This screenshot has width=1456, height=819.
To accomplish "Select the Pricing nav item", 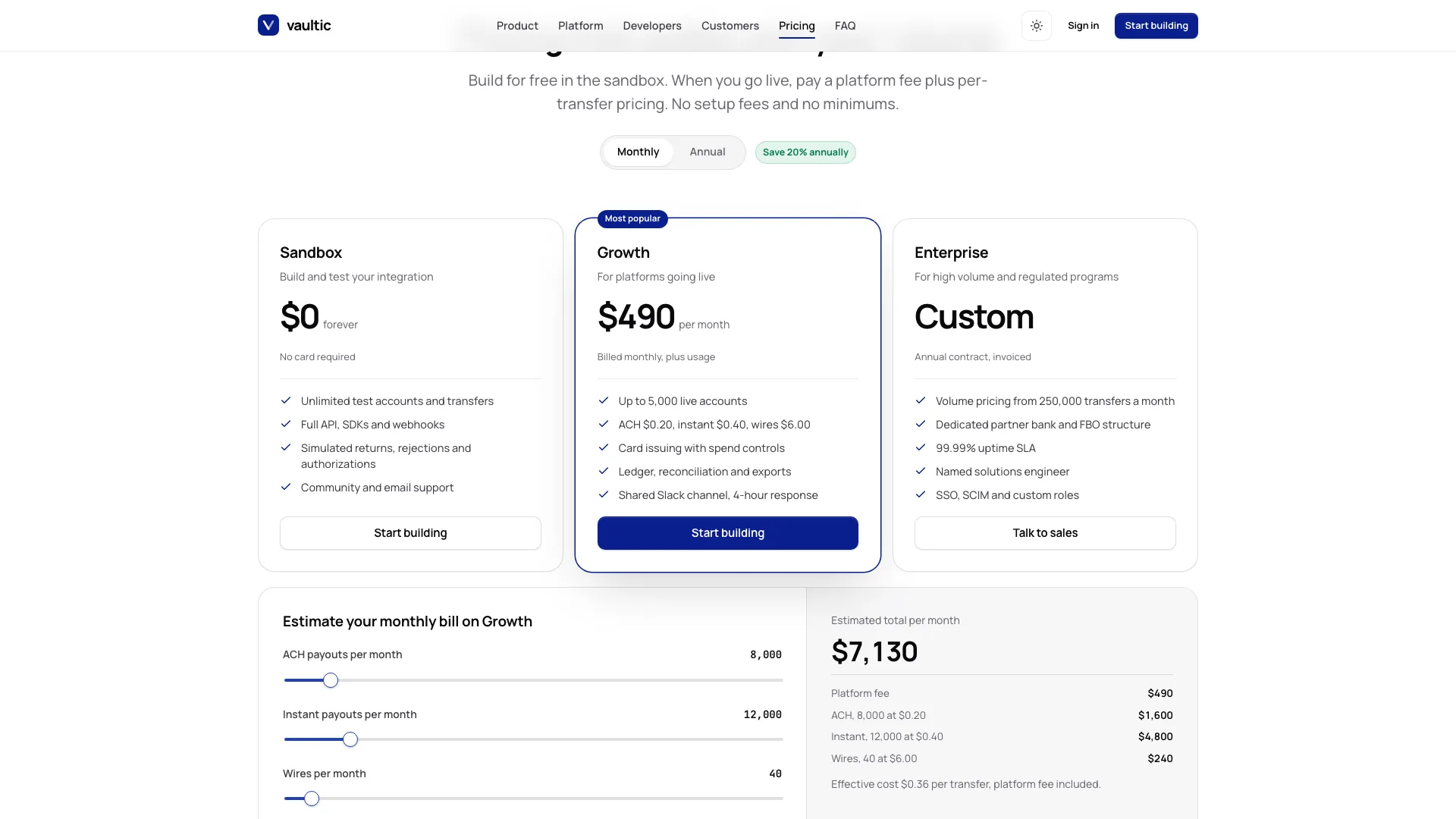I will click(x=797, y=26).
